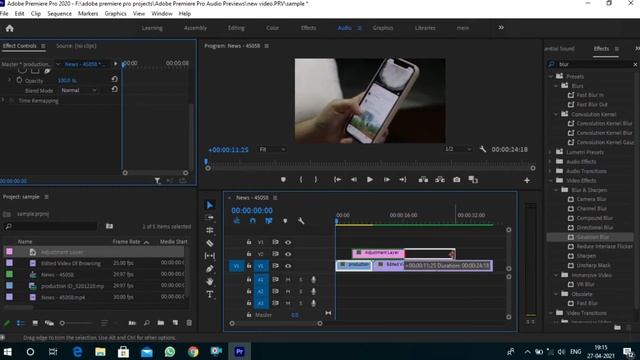Switch to the Editing workspace

coord(236,28)
